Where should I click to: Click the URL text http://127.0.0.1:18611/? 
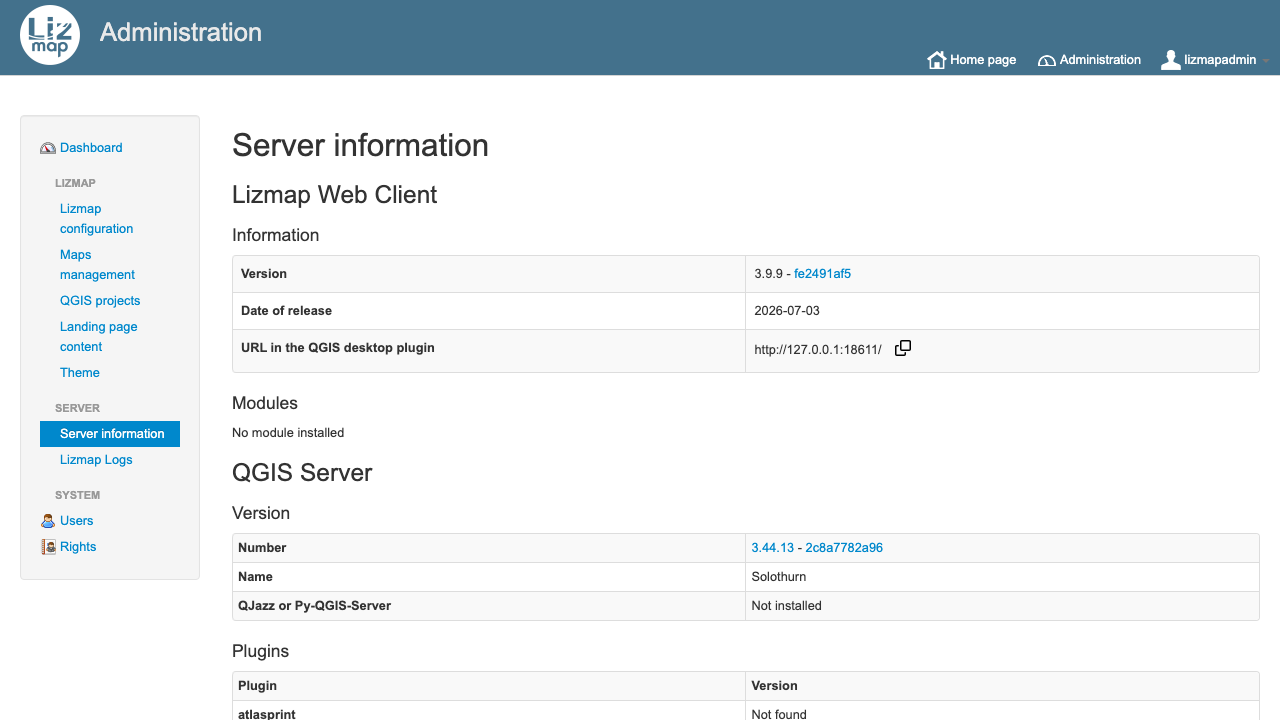click(x=818, y=350)
